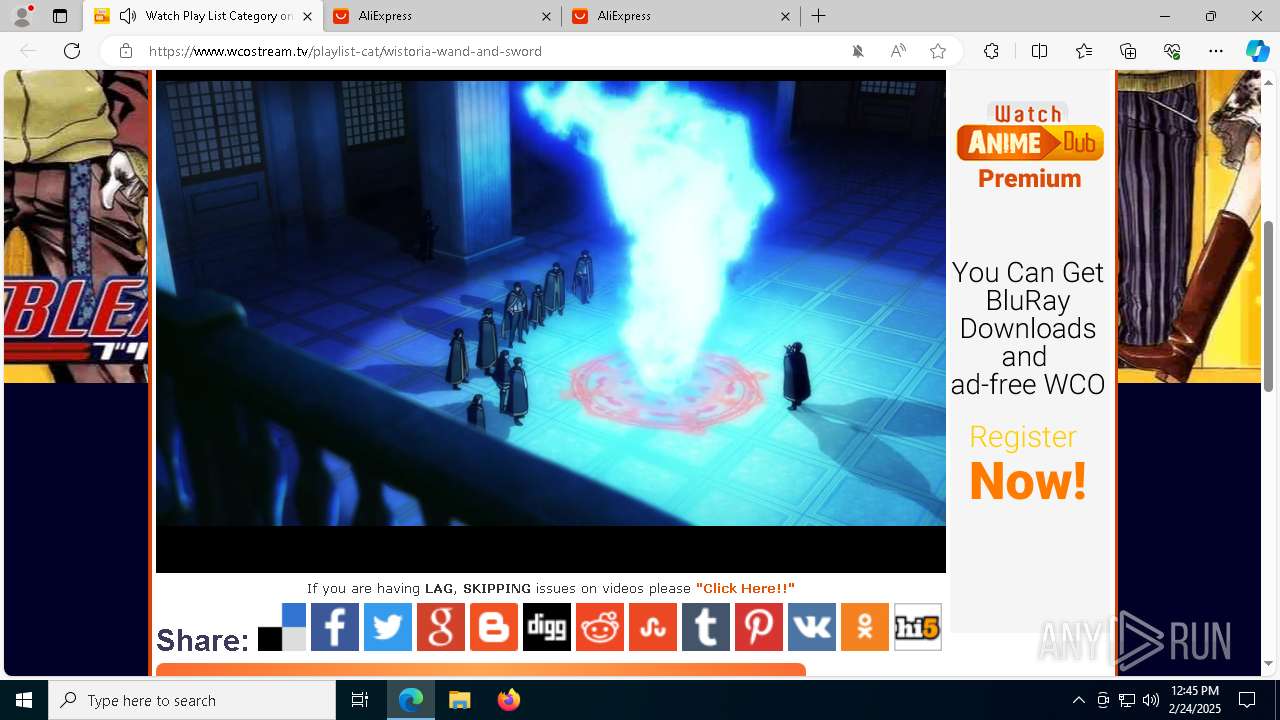The image size is (1280, 720).
Task: Click the anime video player
Action: (551, 322)
